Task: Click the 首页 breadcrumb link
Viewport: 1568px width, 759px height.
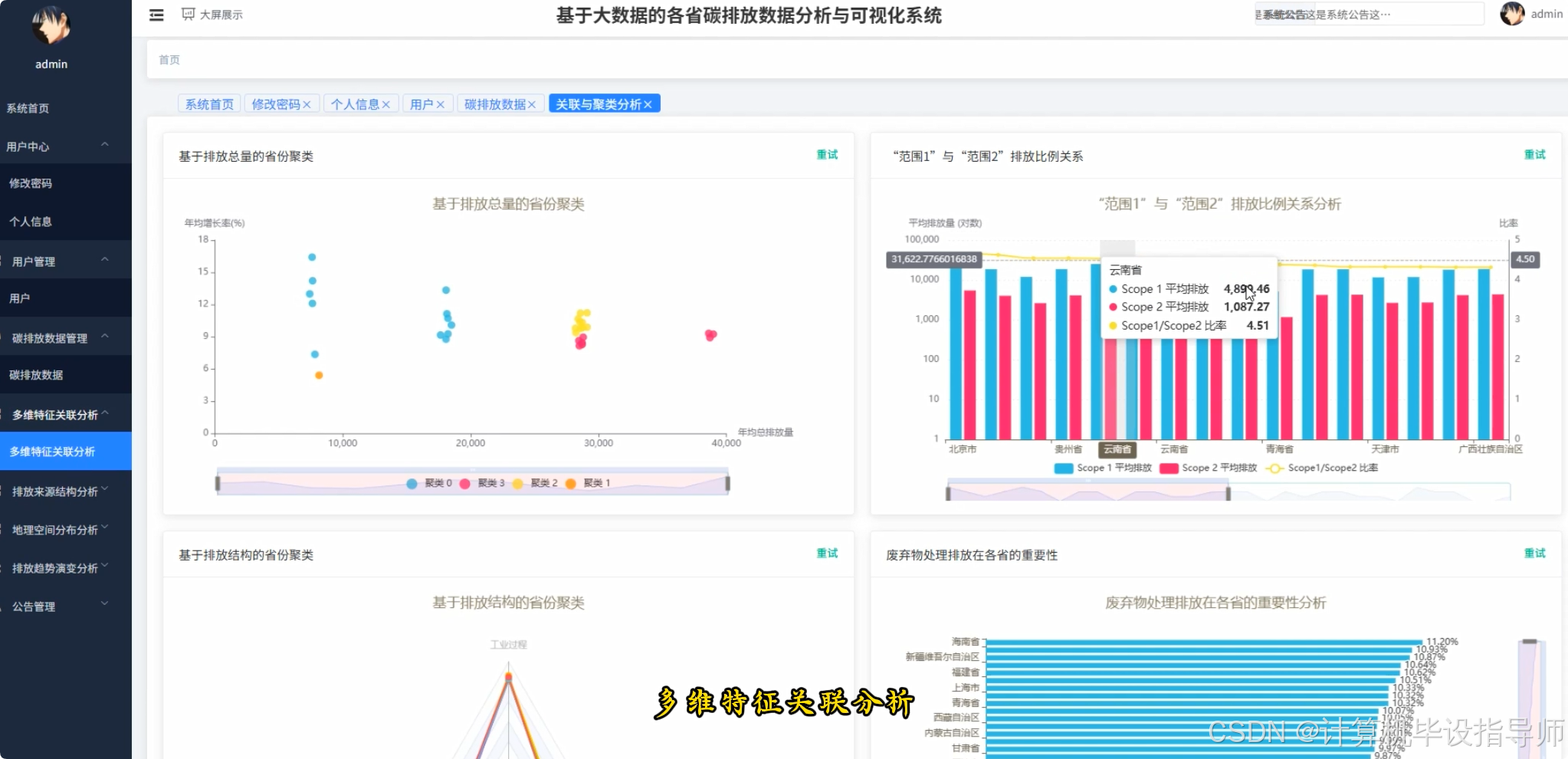Action: point(169,60)
